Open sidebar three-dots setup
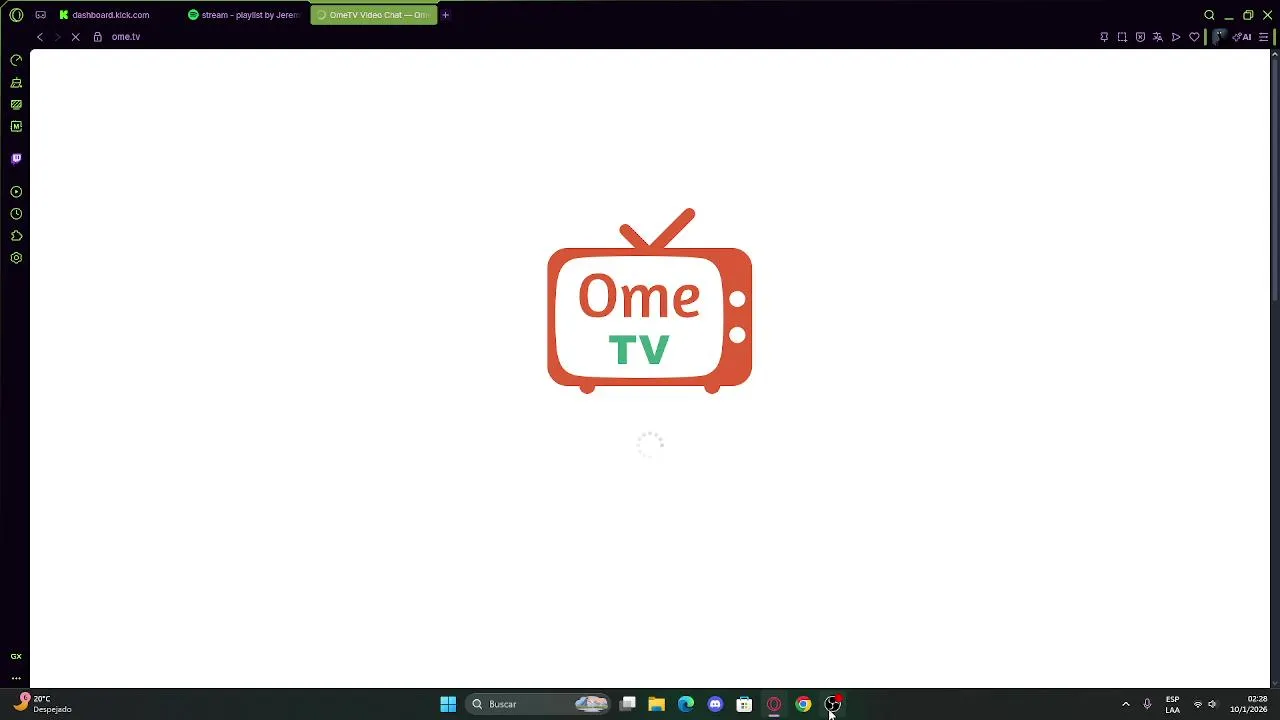The image size is (1280, 720). point(16,678)
